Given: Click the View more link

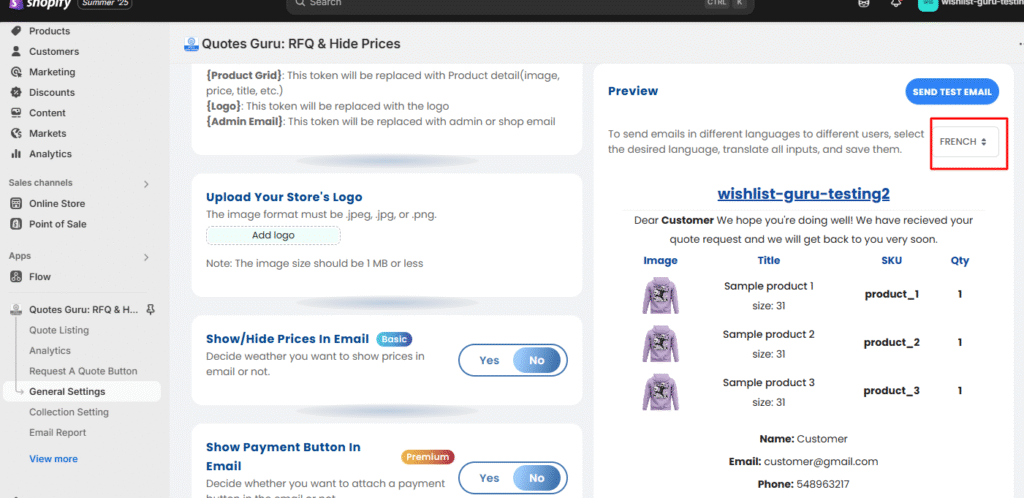Looking at the screenshot, I should tap(54, 459).
